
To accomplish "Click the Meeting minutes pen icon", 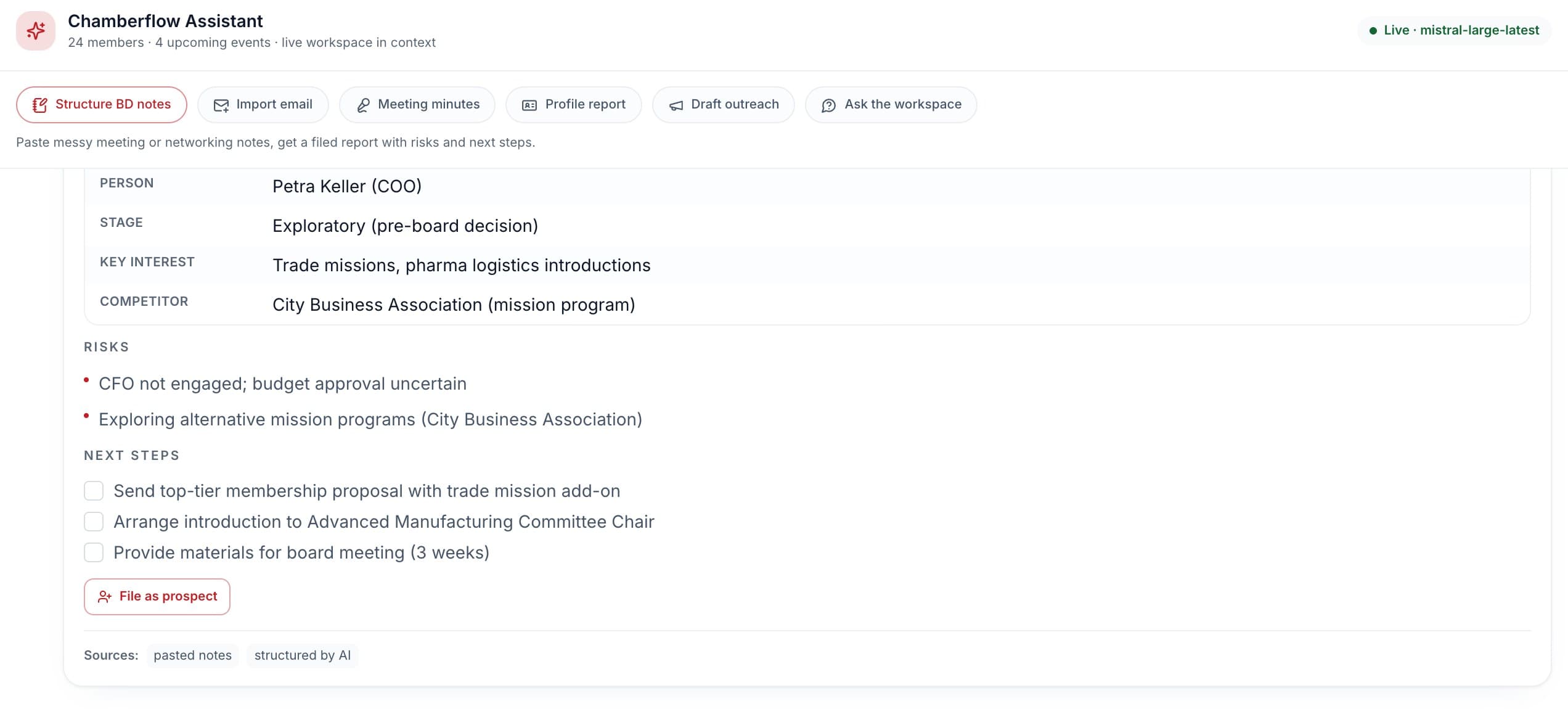I will tap(363, 105).
